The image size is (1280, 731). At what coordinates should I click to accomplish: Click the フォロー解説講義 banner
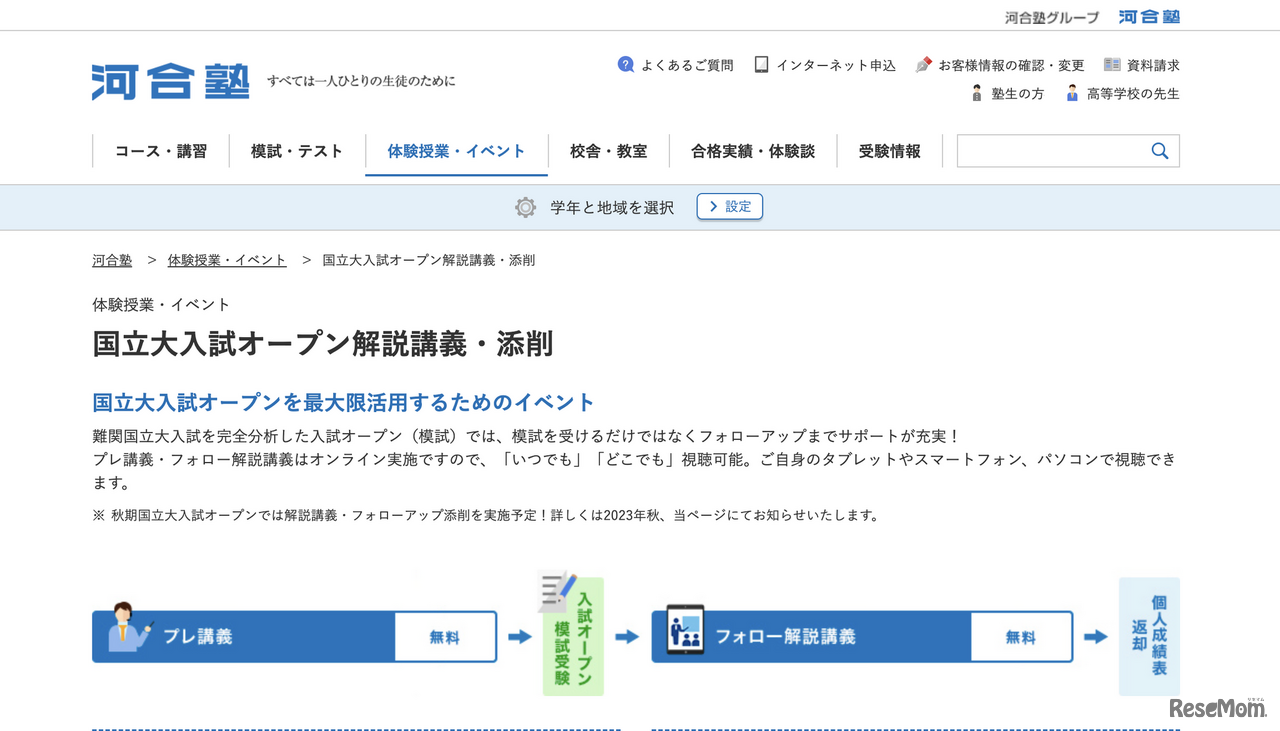click(862, 636)
